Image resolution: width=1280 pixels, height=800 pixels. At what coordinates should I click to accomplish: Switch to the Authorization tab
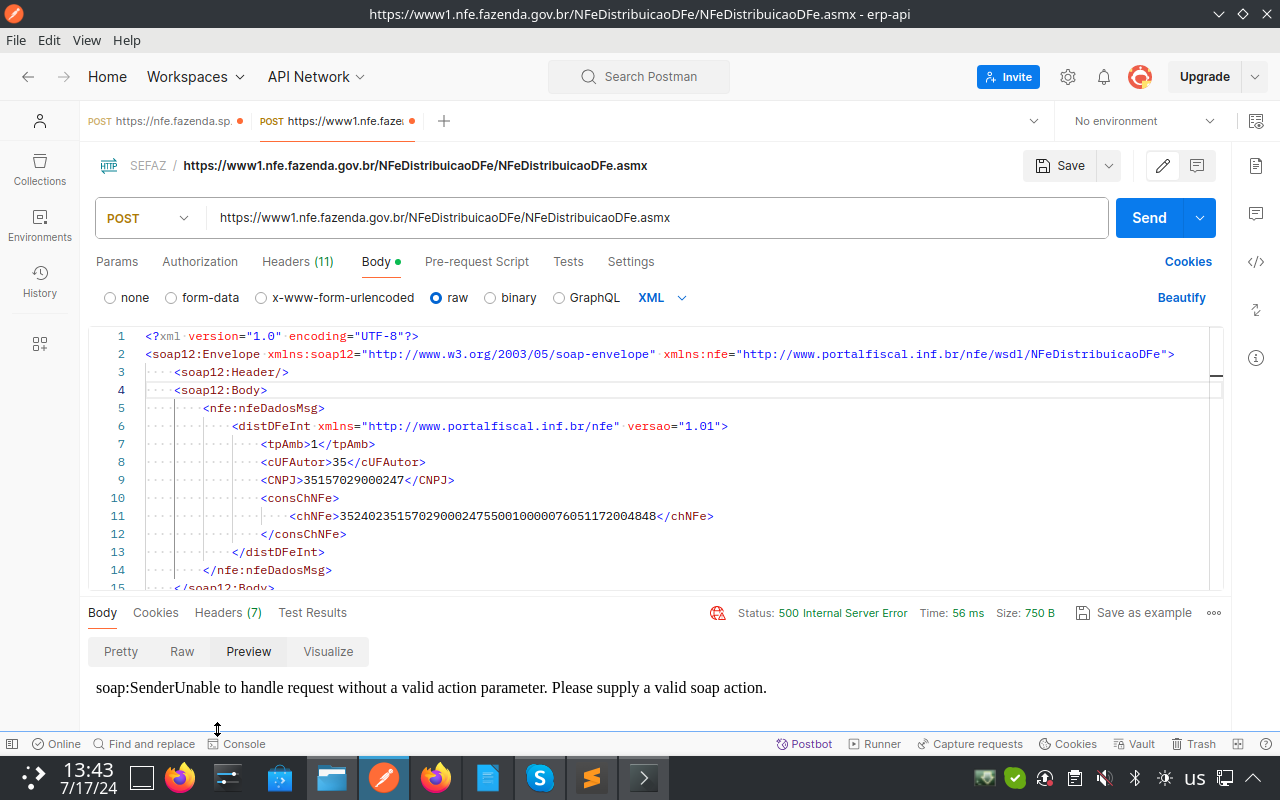200,262
